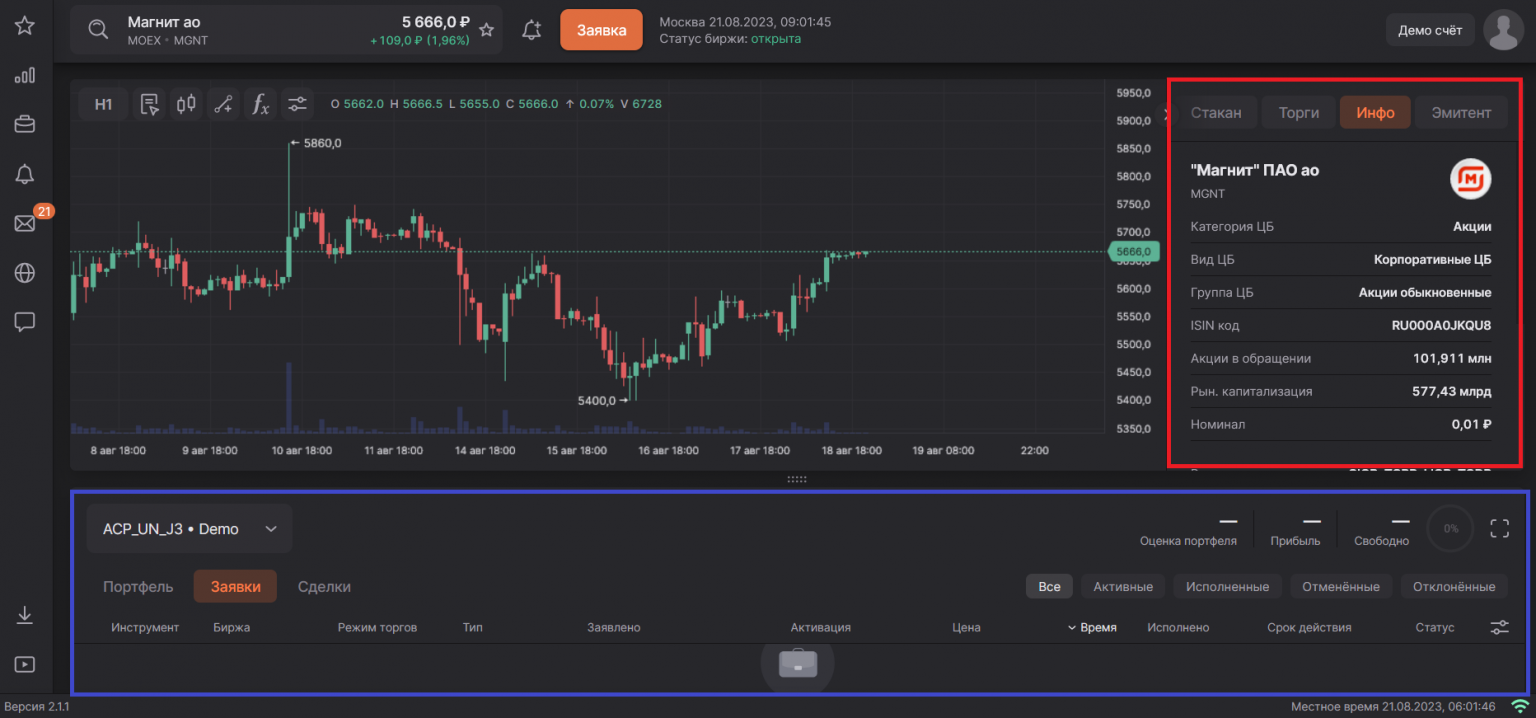Add Магнит to favorites star

[486, 30]
